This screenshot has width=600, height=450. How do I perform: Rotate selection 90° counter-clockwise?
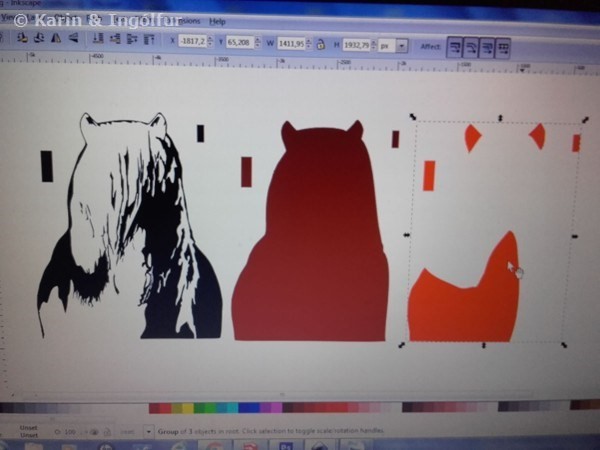(22, 38)
